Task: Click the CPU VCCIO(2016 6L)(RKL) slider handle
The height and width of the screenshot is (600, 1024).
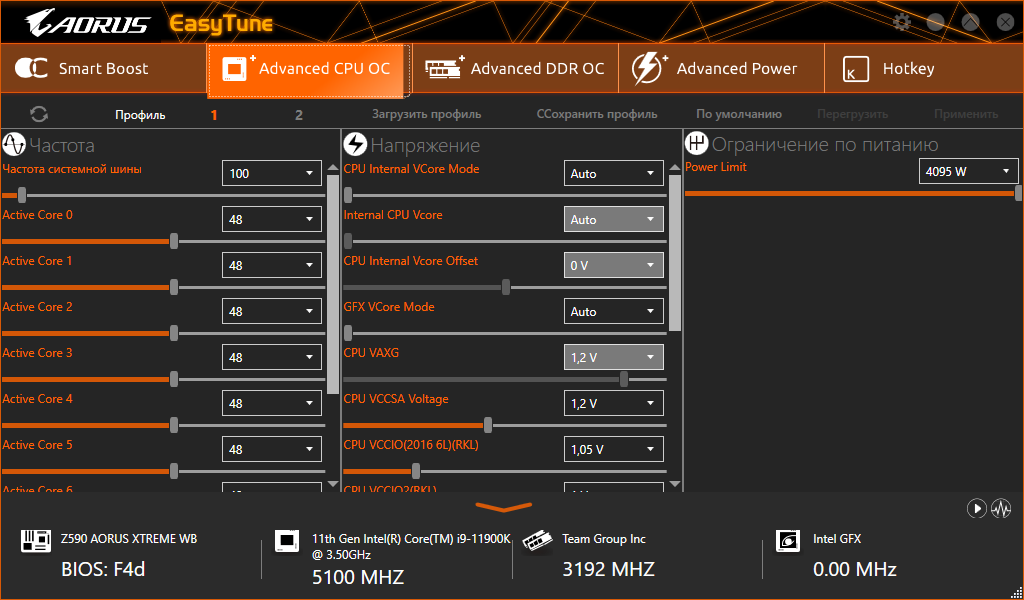Action: 416,471
